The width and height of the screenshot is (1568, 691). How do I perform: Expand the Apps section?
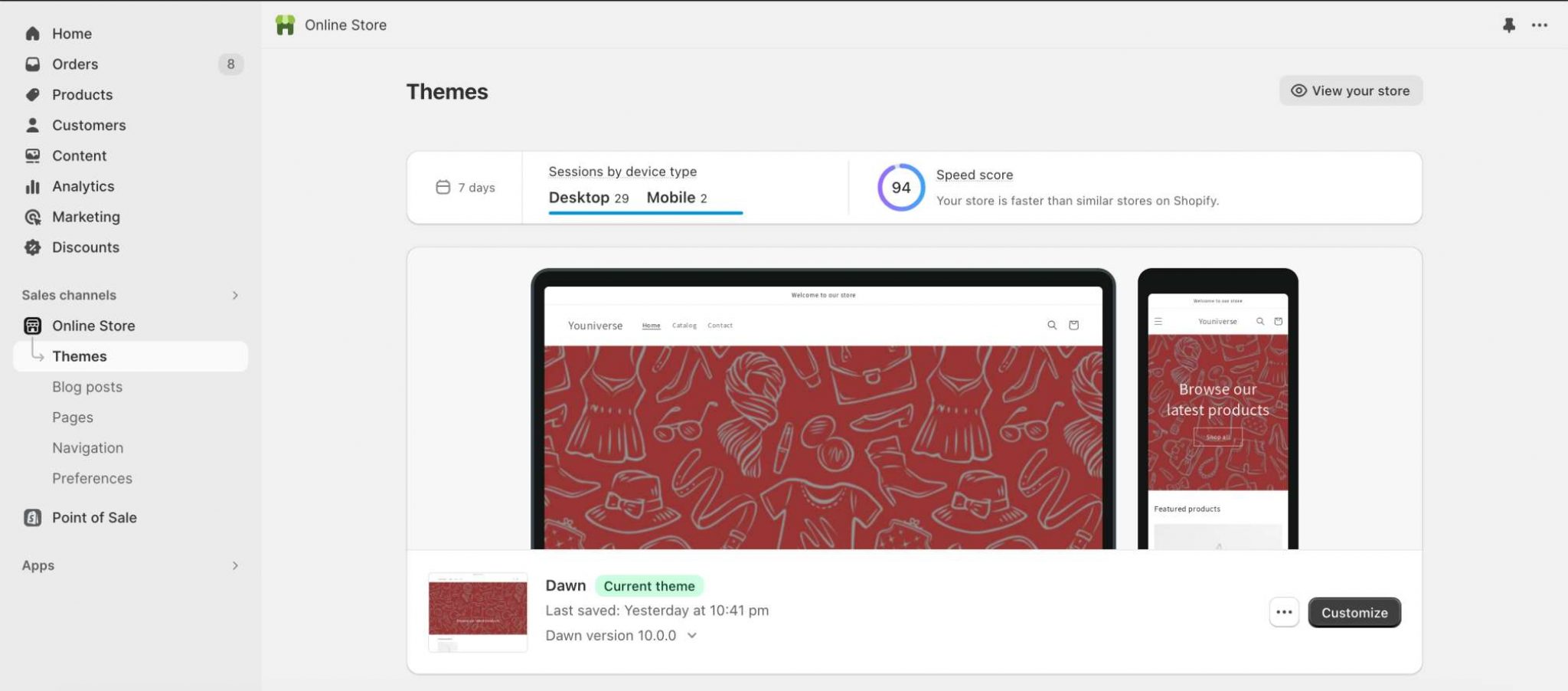pyautogui.click(x=235, y=566)
